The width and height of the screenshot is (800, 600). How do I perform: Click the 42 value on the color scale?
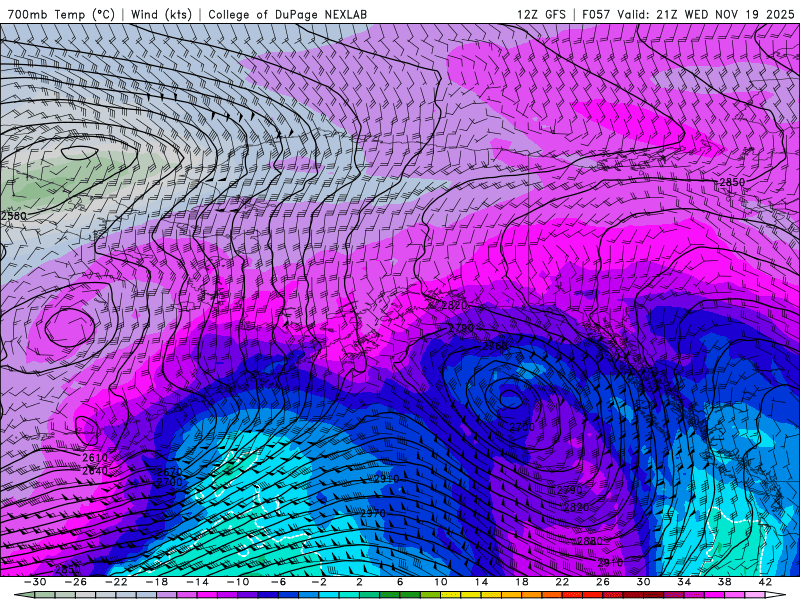[x=764, y=582]
